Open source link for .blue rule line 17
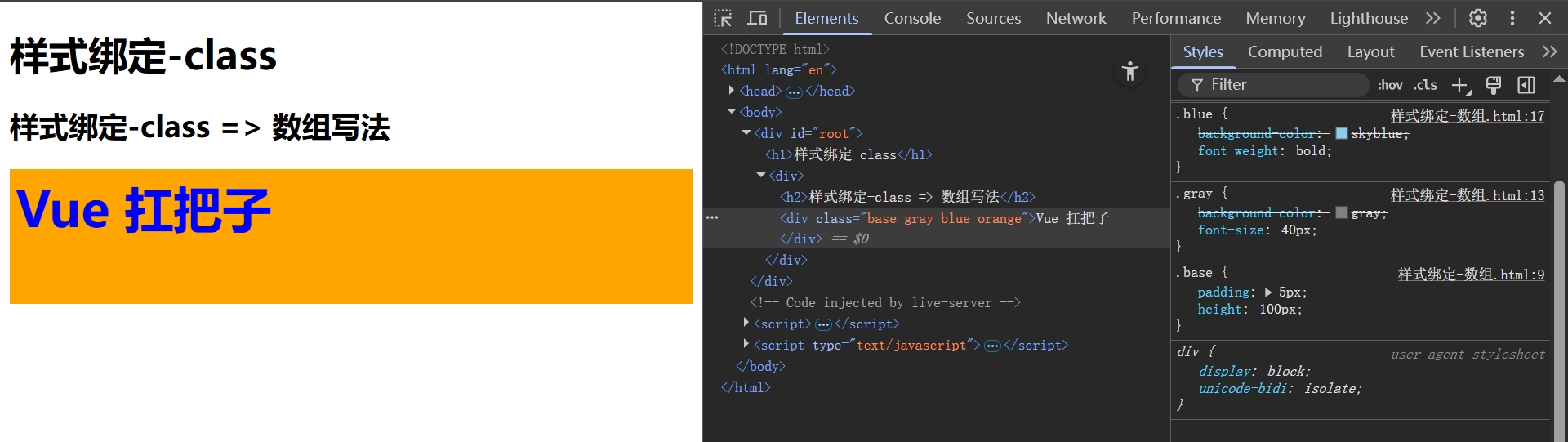This screenshot has height=442, width=1568. tap(1468, 116)
